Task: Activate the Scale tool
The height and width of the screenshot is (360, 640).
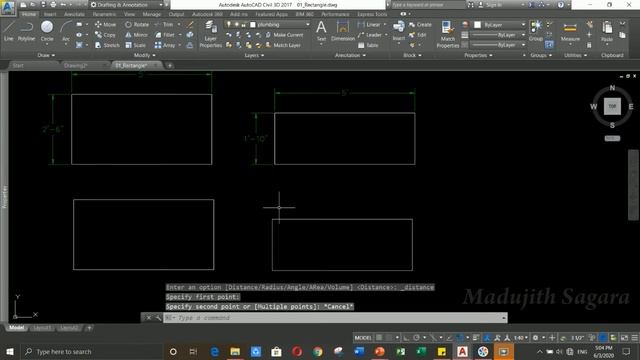Action: click(x=136, y=45)
